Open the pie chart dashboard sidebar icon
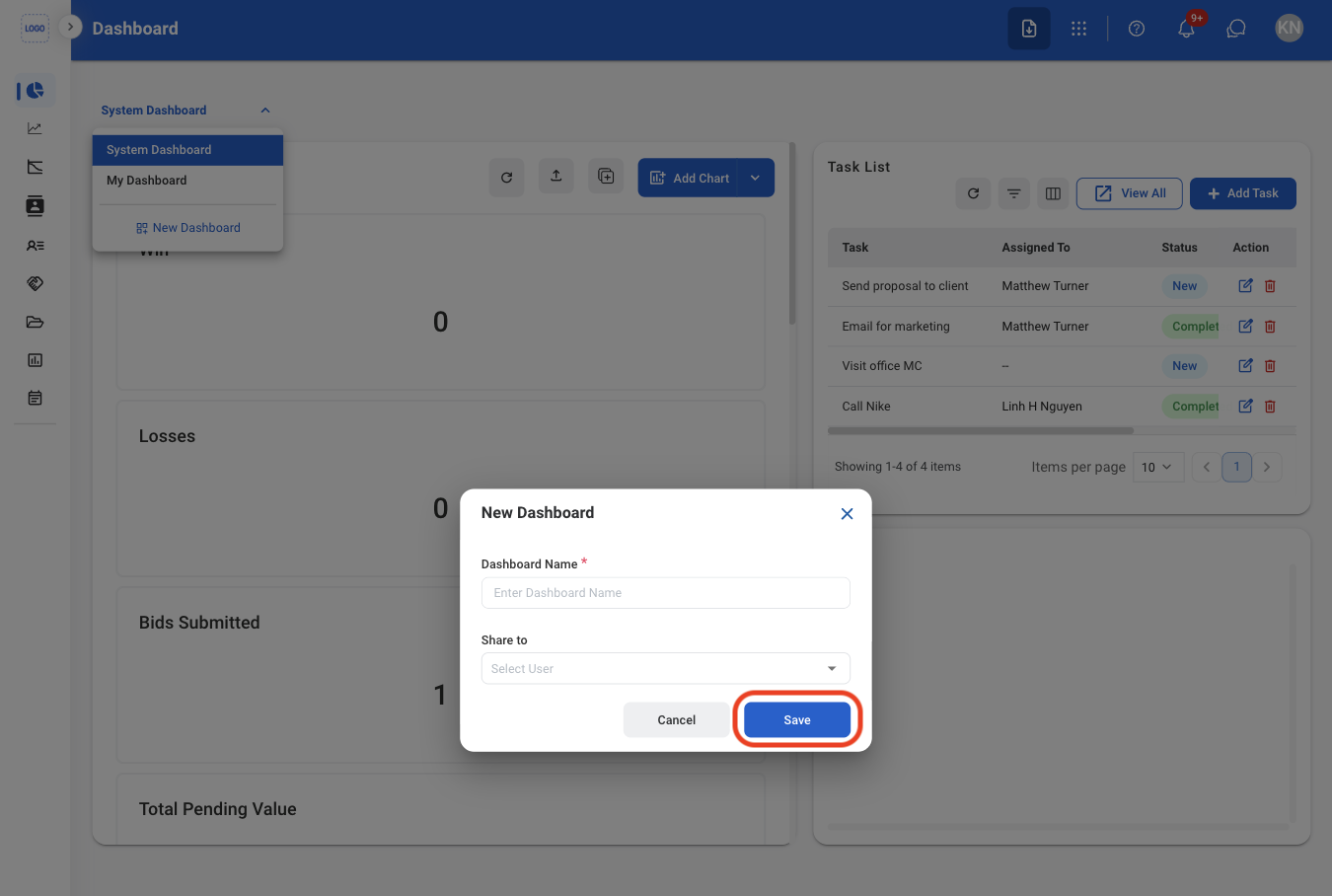This screenshot has width=1332, height=896. pyautogui.click(x=35, y=91)
